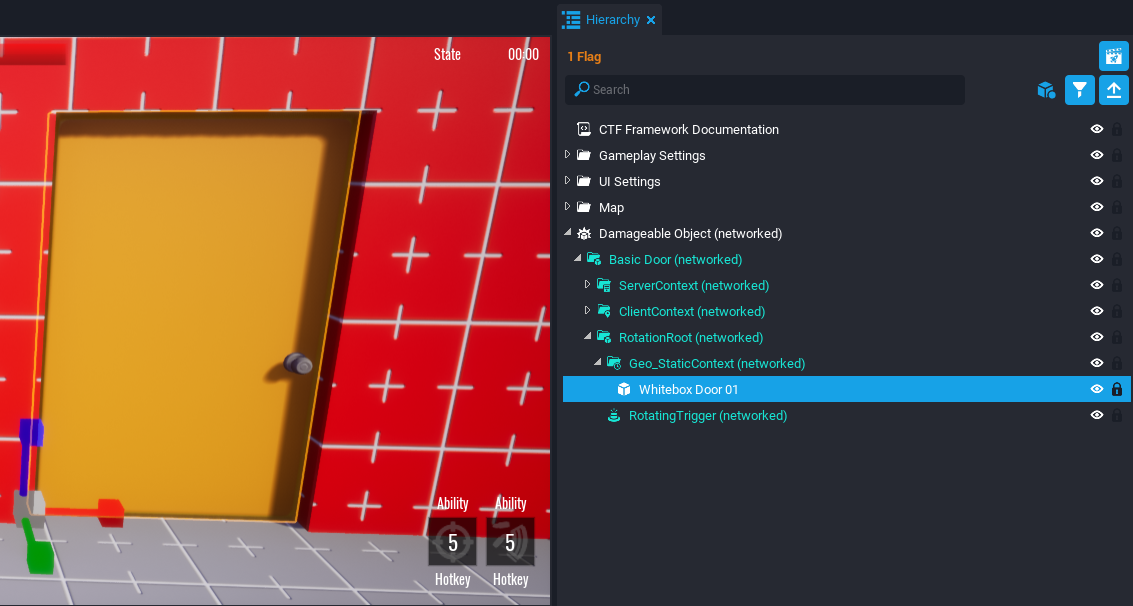This screenshot has height=606, width=1133.
Task: Click the upload arrow icon beside the filter
Action: [x=1114, y=90]
